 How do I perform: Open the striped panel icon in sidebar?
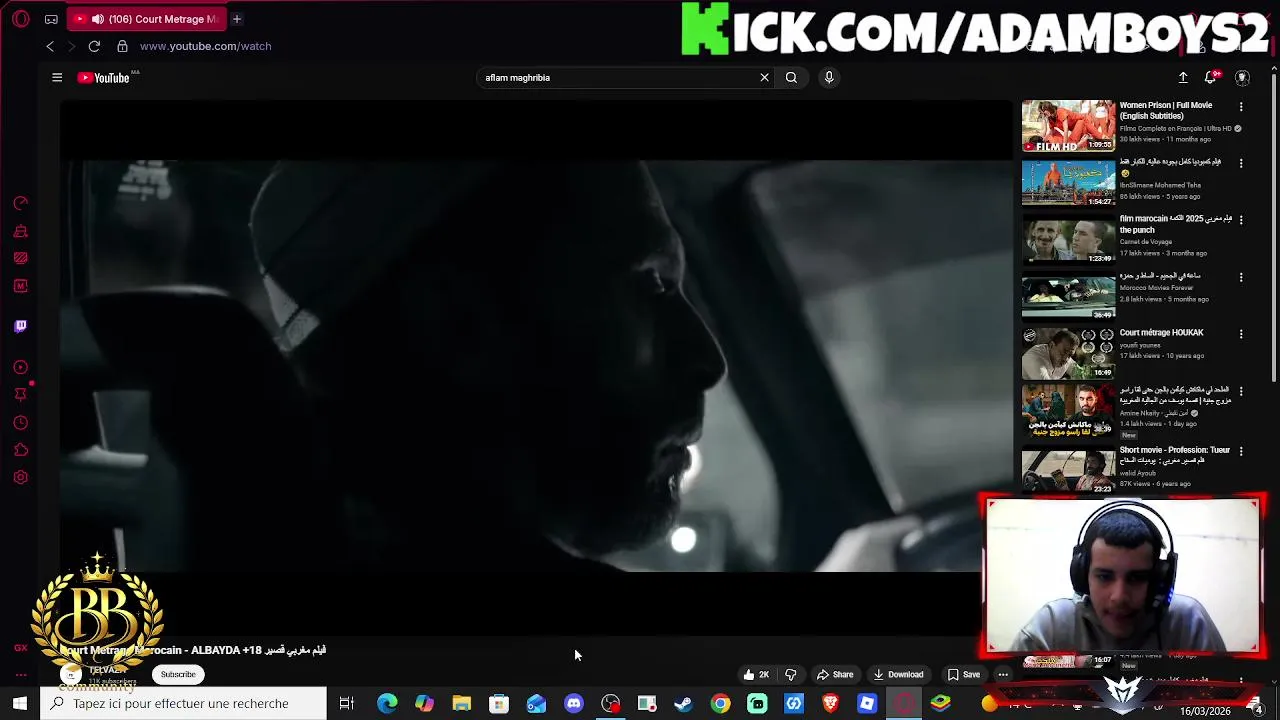tap(21, 258)
